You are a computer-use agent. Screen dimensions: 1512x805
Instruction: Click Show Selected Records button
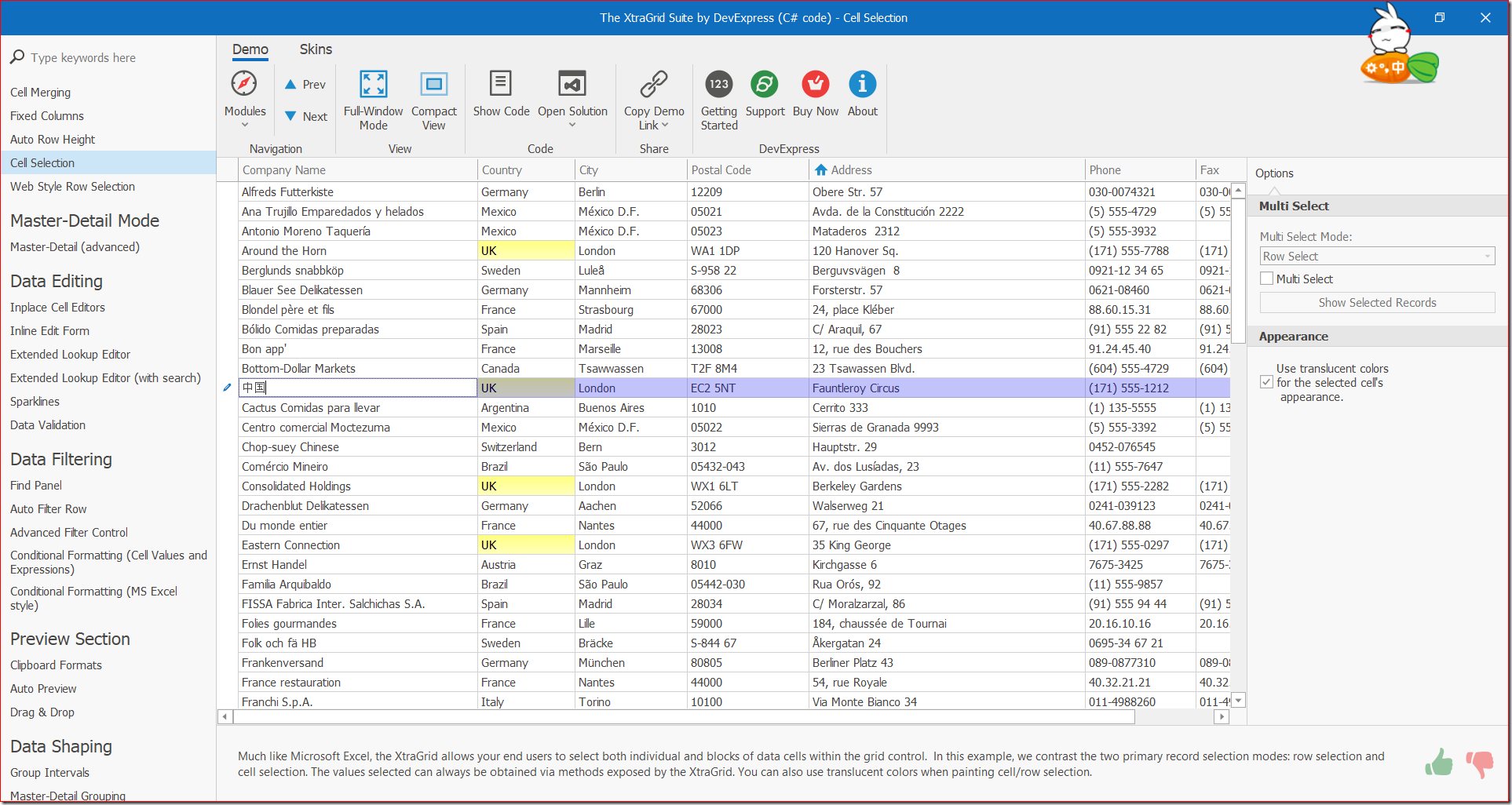[1377, 303]
